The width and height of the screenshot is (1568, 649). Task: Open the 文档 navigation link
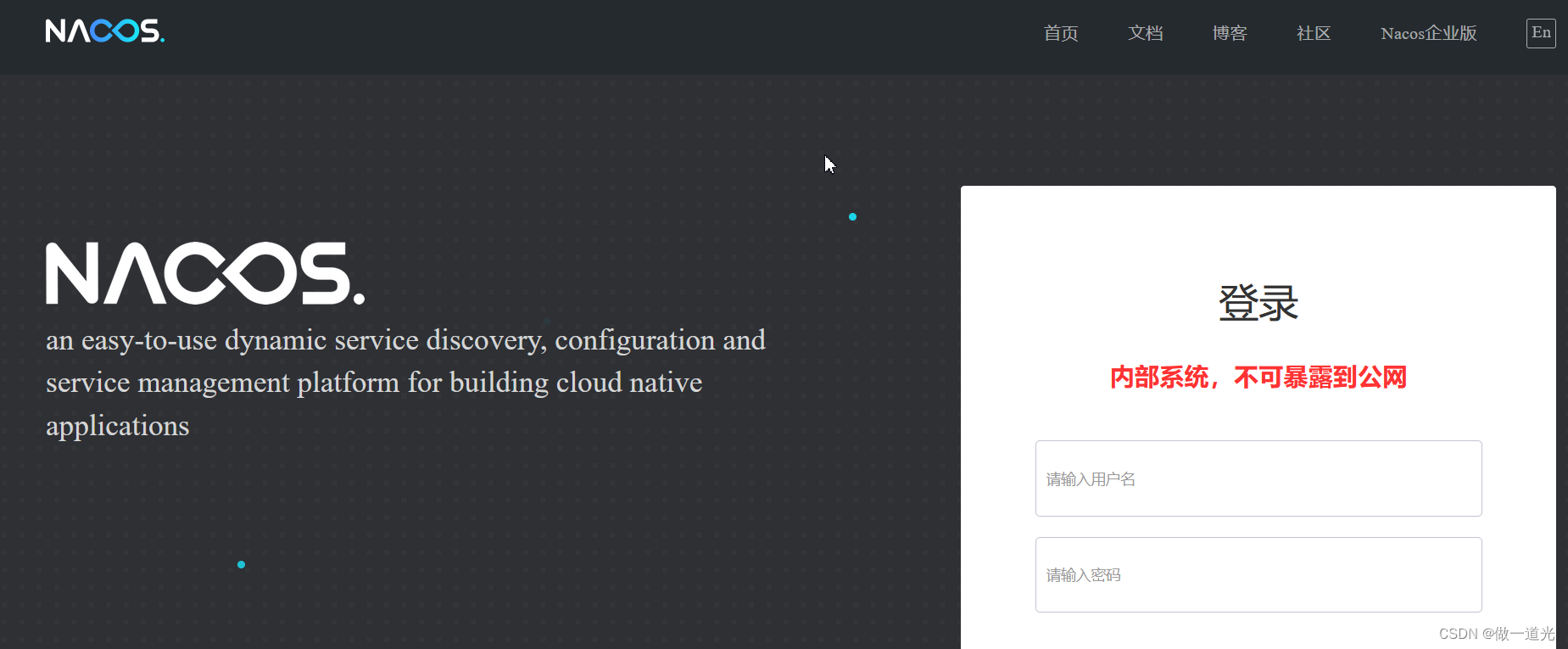1146,33
